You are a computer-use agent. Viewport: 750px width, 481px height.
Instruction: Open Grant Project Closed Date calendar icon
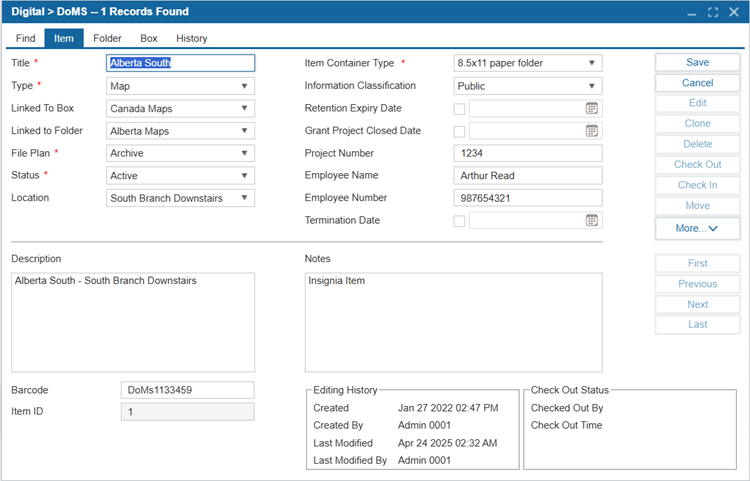coord(592,131)
